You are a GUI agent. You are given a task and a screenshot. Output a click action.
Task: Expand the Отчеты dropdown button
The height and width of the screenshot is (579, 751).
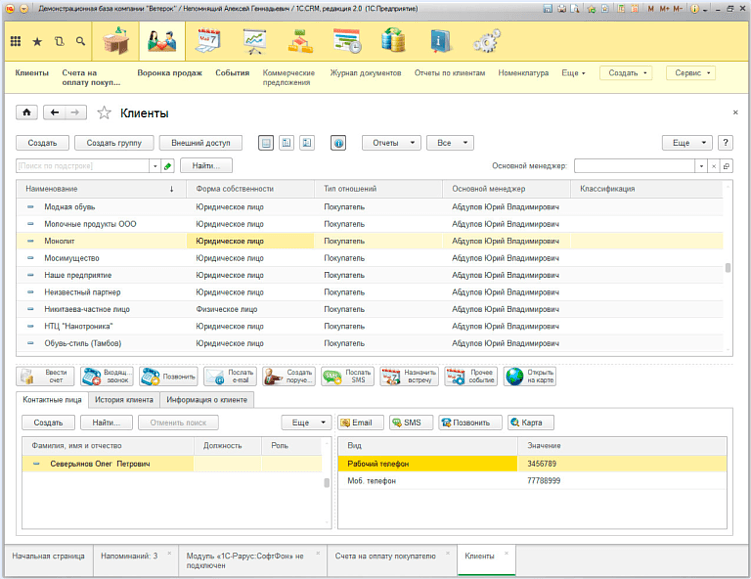pos(391,143)
